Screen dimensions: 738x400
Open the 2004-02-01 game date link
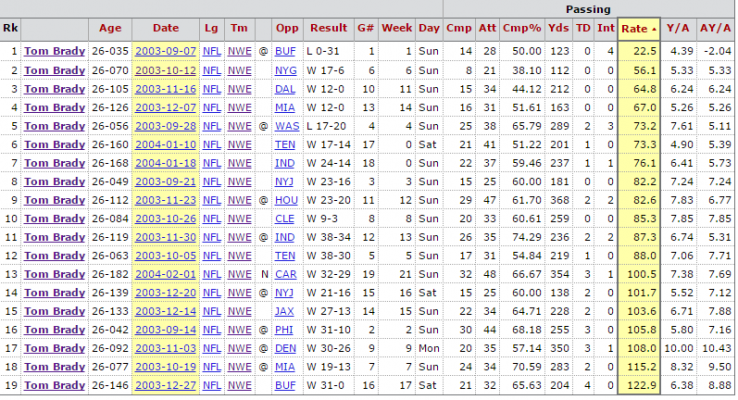pyautogui.click(x=166, y=274)
